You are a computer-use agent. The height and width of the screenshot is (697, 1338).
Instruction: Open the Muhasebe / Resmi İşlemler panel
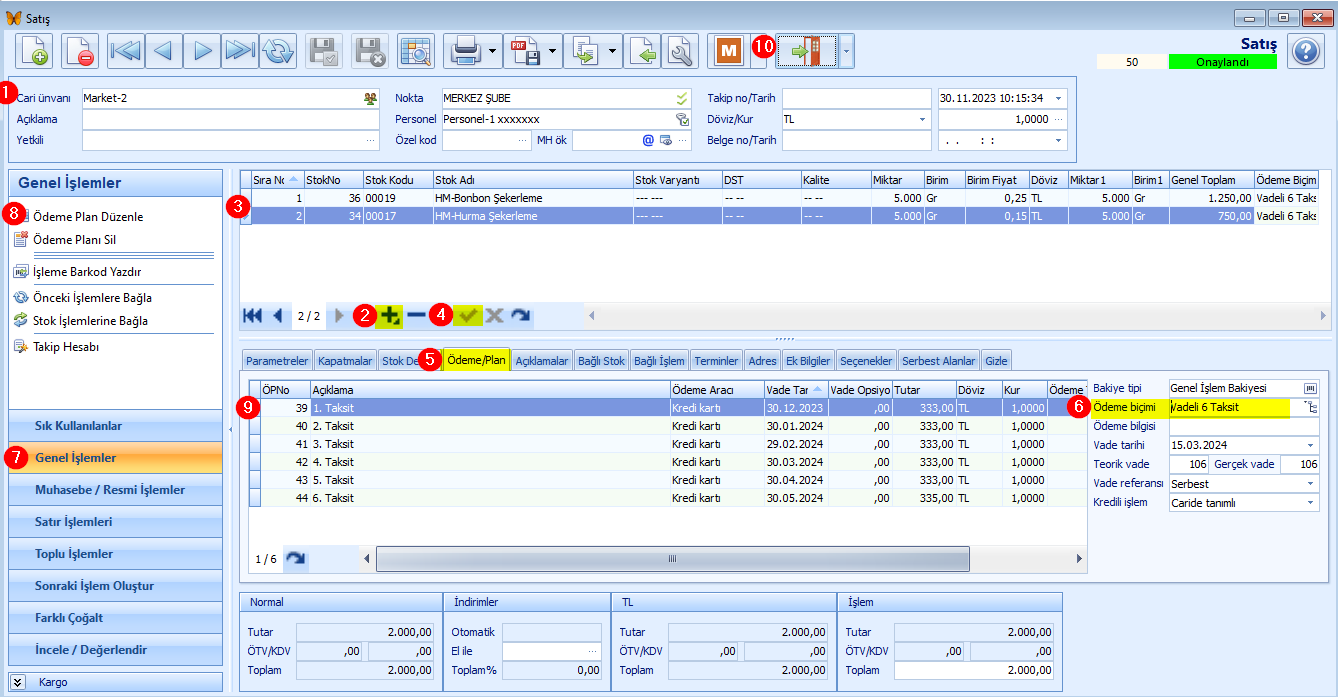115,490
